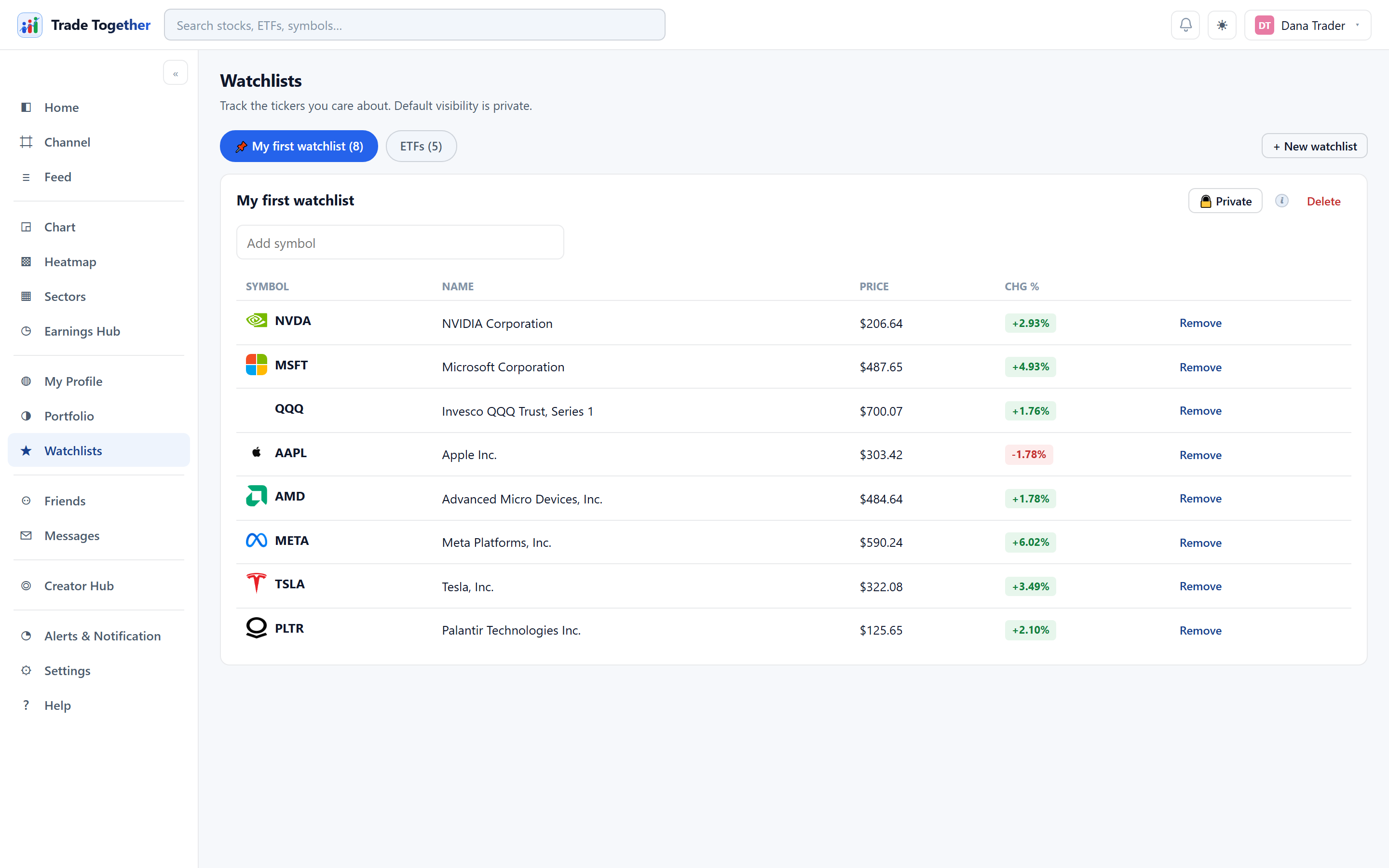
Task: Click the Tesla logo icon
Action: 257,583
